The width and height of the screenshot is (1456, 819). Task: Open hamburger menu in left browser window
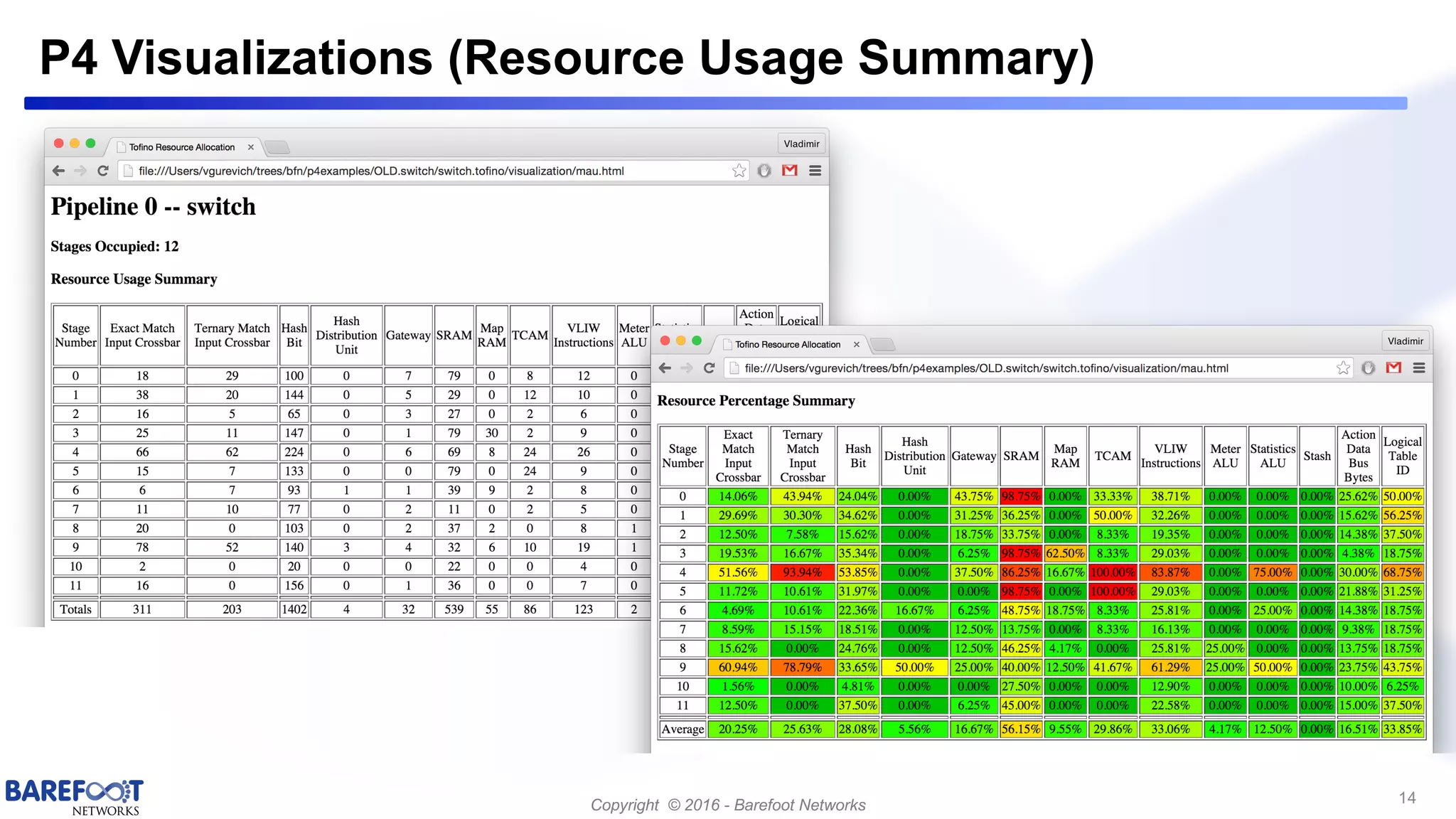(815, 171)
